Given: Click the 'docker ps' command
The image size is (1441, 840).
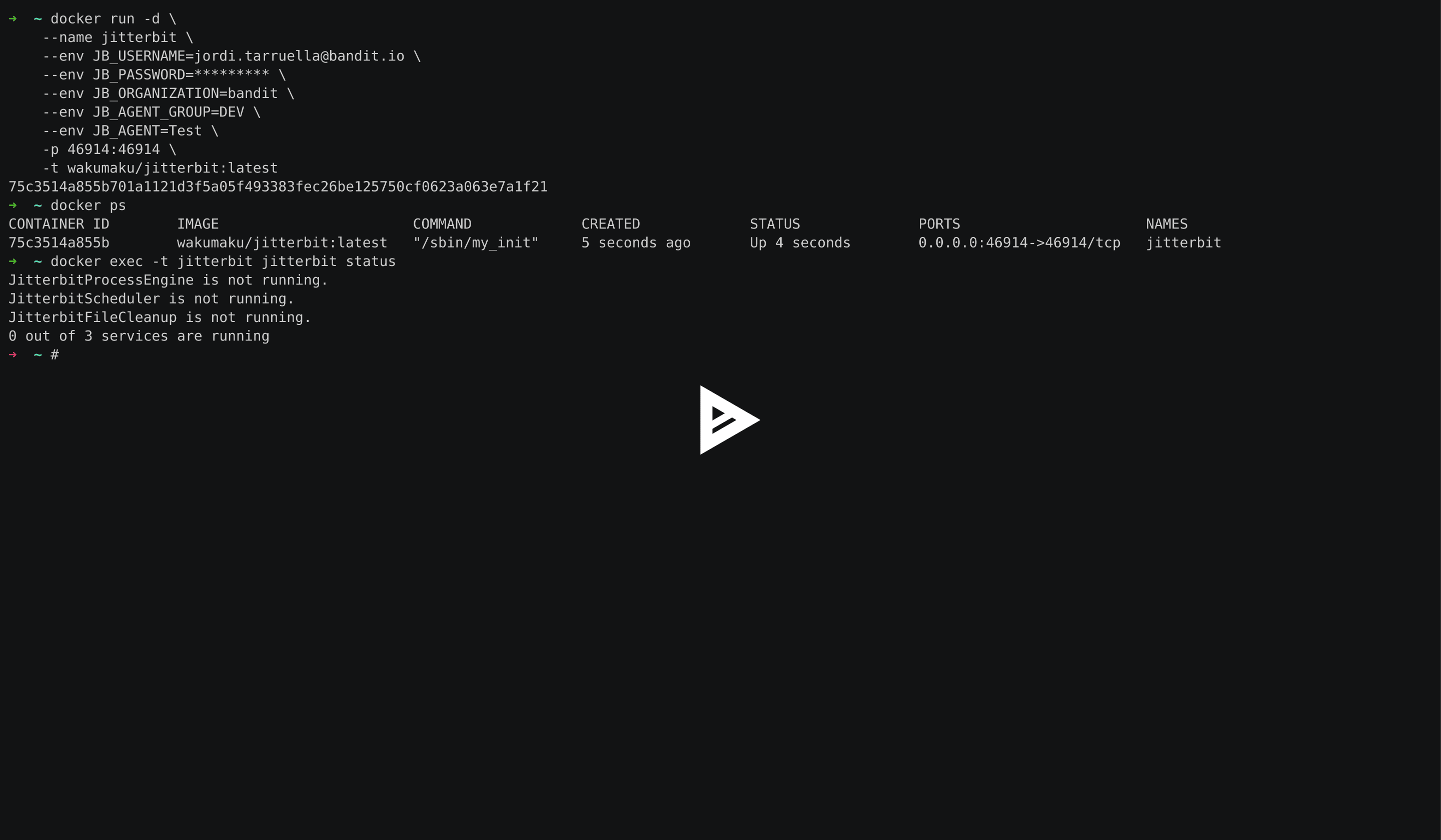Looking at the screenshot, I should click(x=88, y=206).
